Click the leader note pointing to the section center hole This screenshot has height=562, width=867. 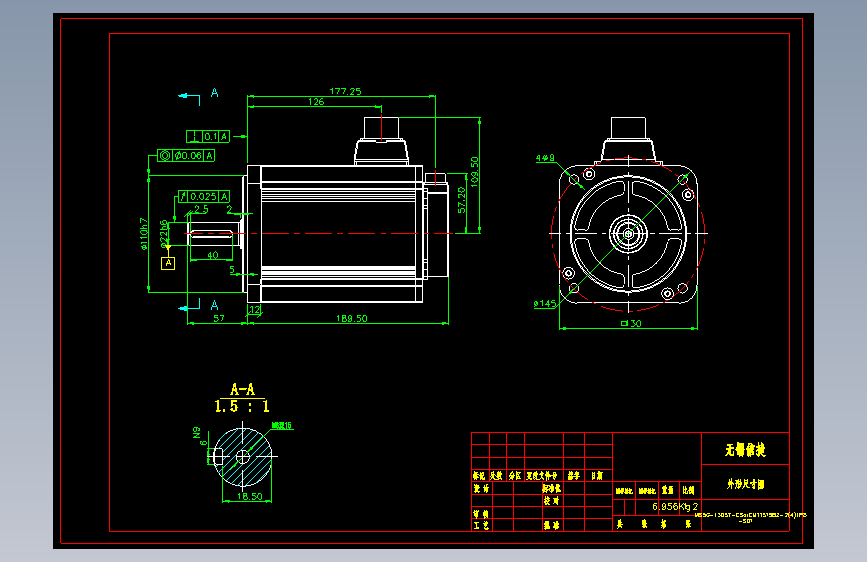pyautogui.click(x=281, y=426)
